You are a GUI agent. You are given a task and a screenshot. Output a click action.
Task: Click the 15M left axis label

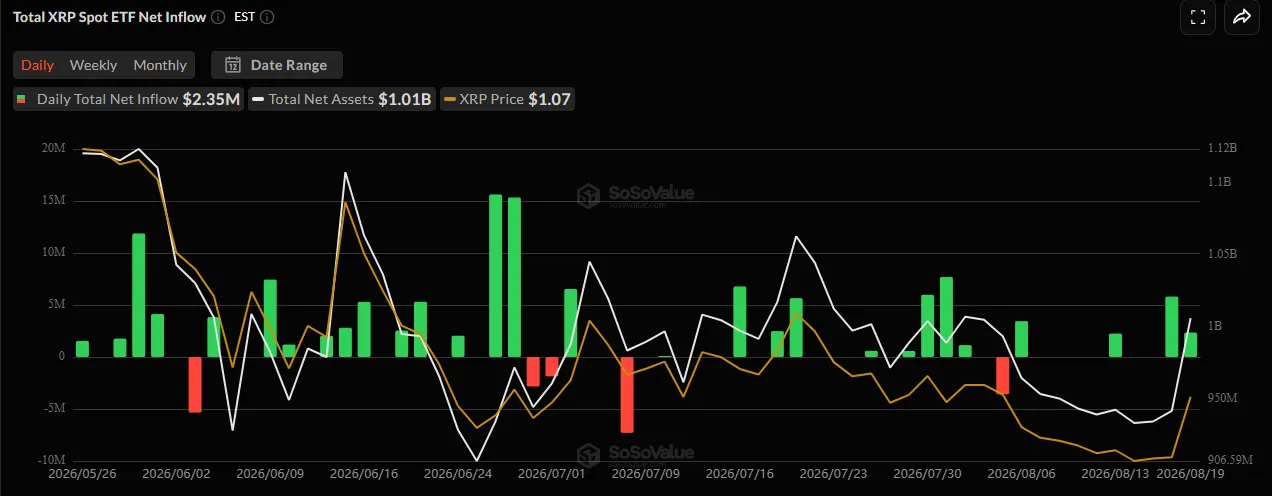point(53,200)
